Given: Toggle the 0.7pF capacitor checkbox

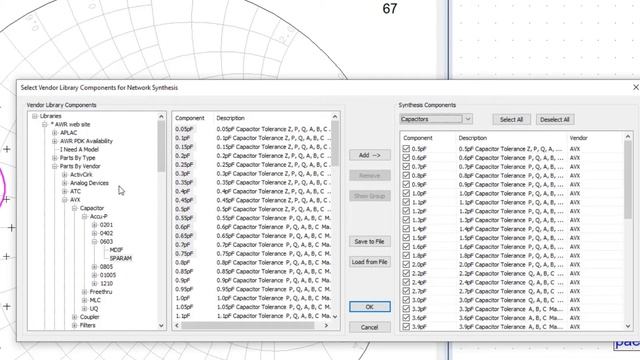Looking at the screenshot, I should 406,167.
